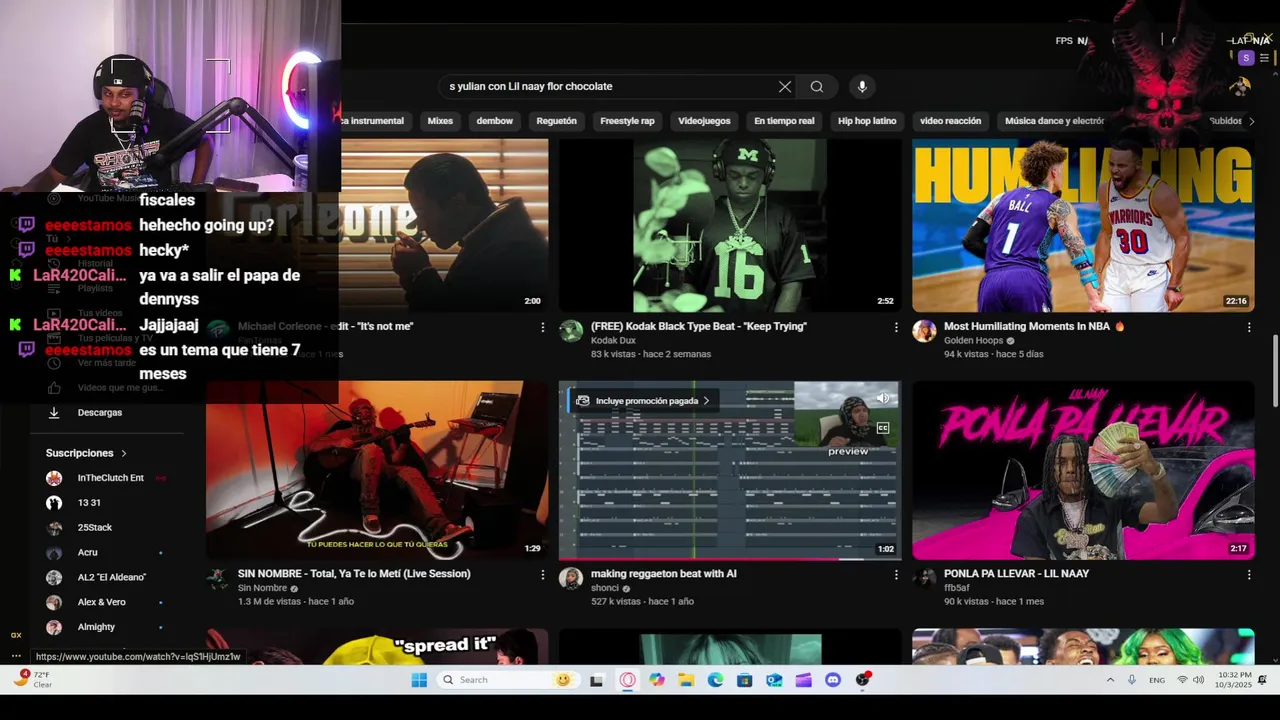This screenshot has height=720, width=1280.
Task: Select the video reacción chip
Action: pos(950,121)
